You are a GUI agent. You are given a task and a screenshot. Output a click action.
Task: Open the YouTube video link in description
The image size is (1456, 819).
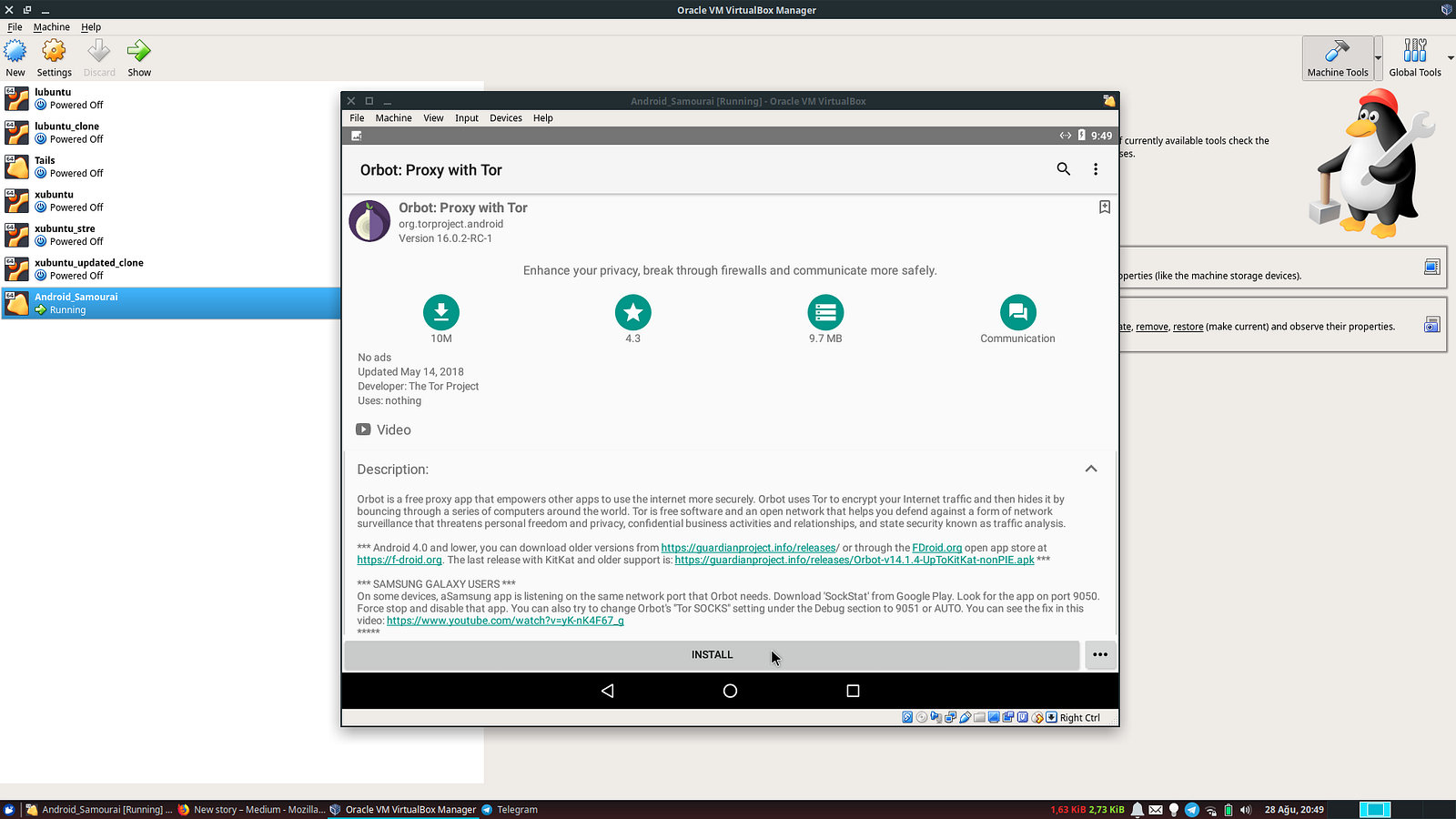coord(505,621)
